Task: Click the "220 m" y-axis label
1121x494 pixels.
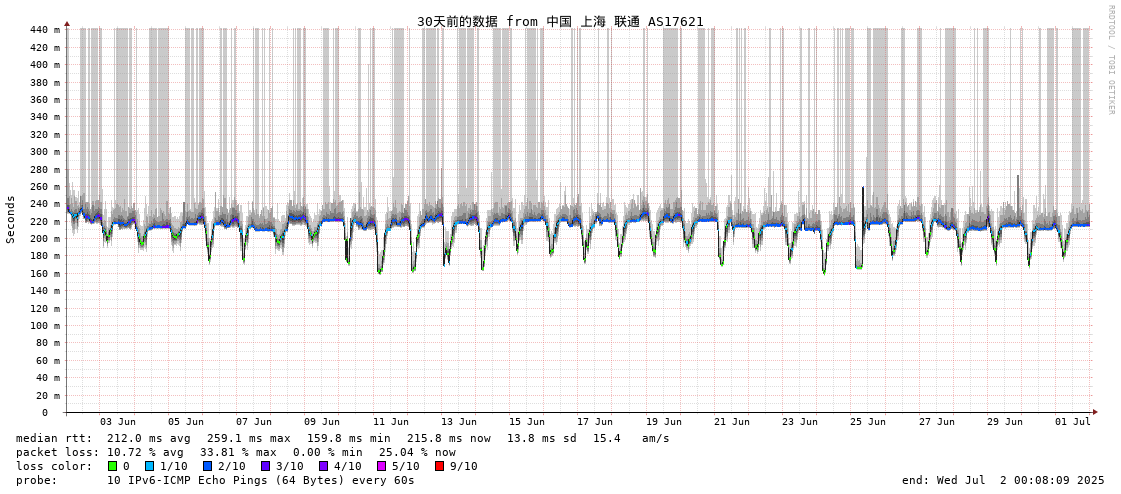Action: point(44,221)
